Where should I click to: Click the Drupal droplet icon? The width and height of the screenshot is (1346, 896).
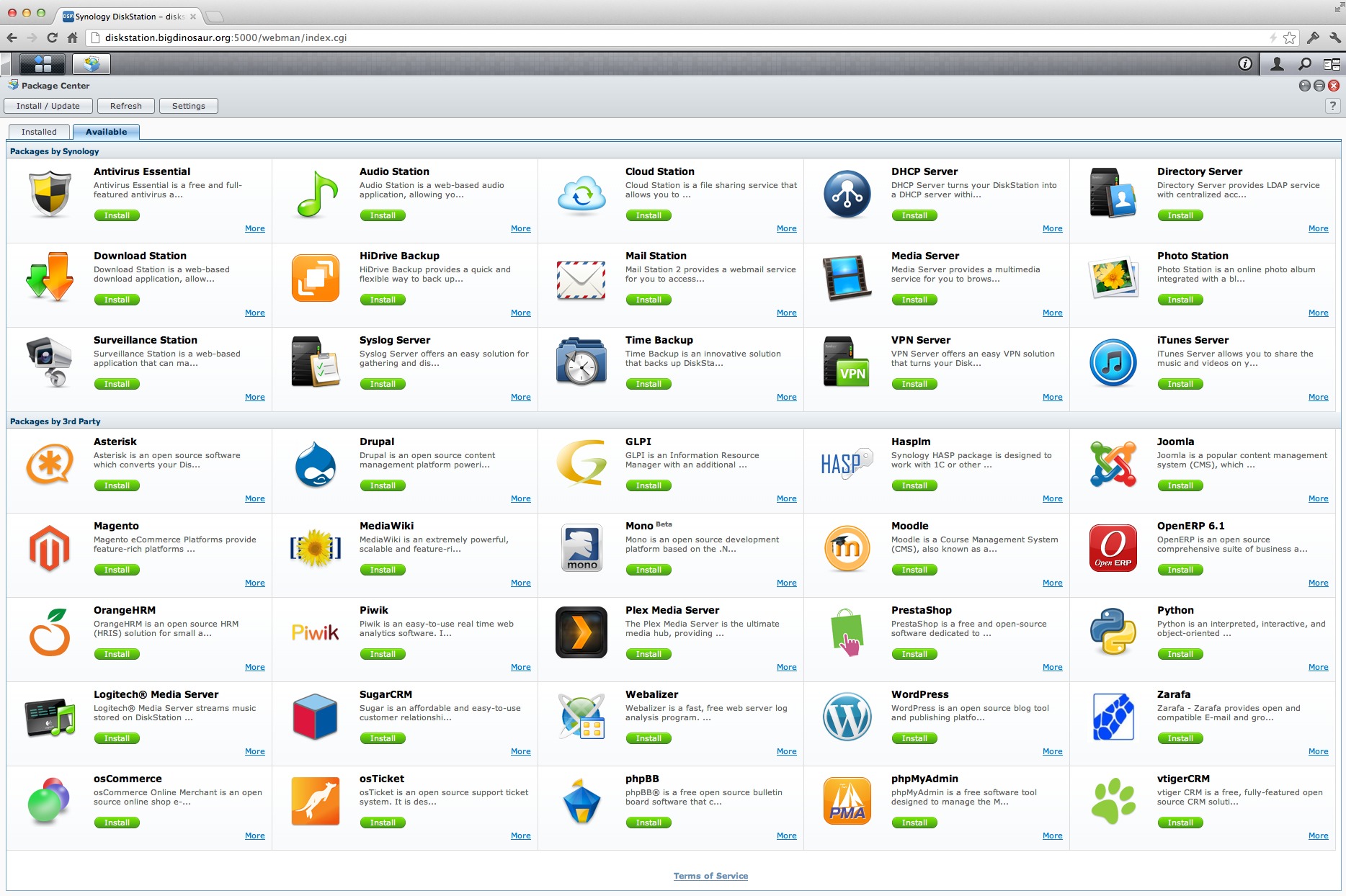(316, 464)
